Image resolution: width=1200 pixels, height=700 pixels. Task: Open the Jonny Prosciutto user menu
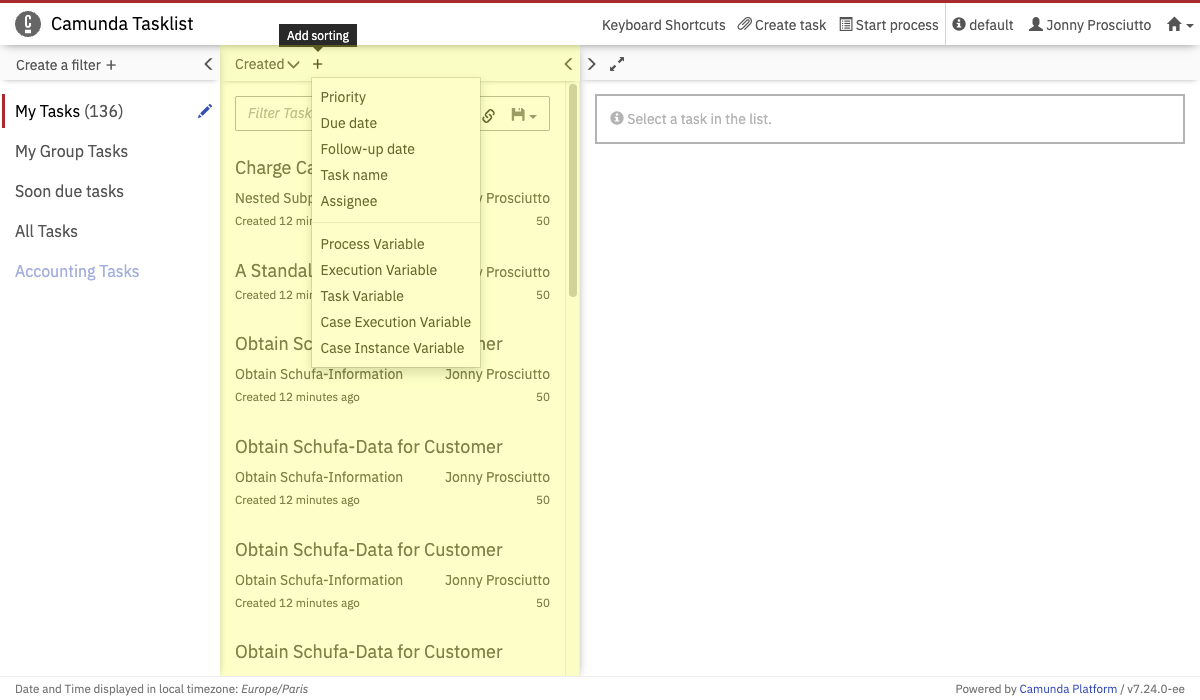tap(1089, 25)
